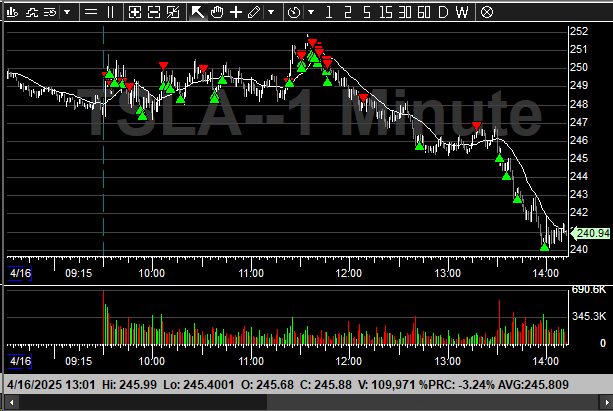The width and height of the screenshot is (613, 411).
Task: Click the 240.94 current price label
Action: [590, 233]
